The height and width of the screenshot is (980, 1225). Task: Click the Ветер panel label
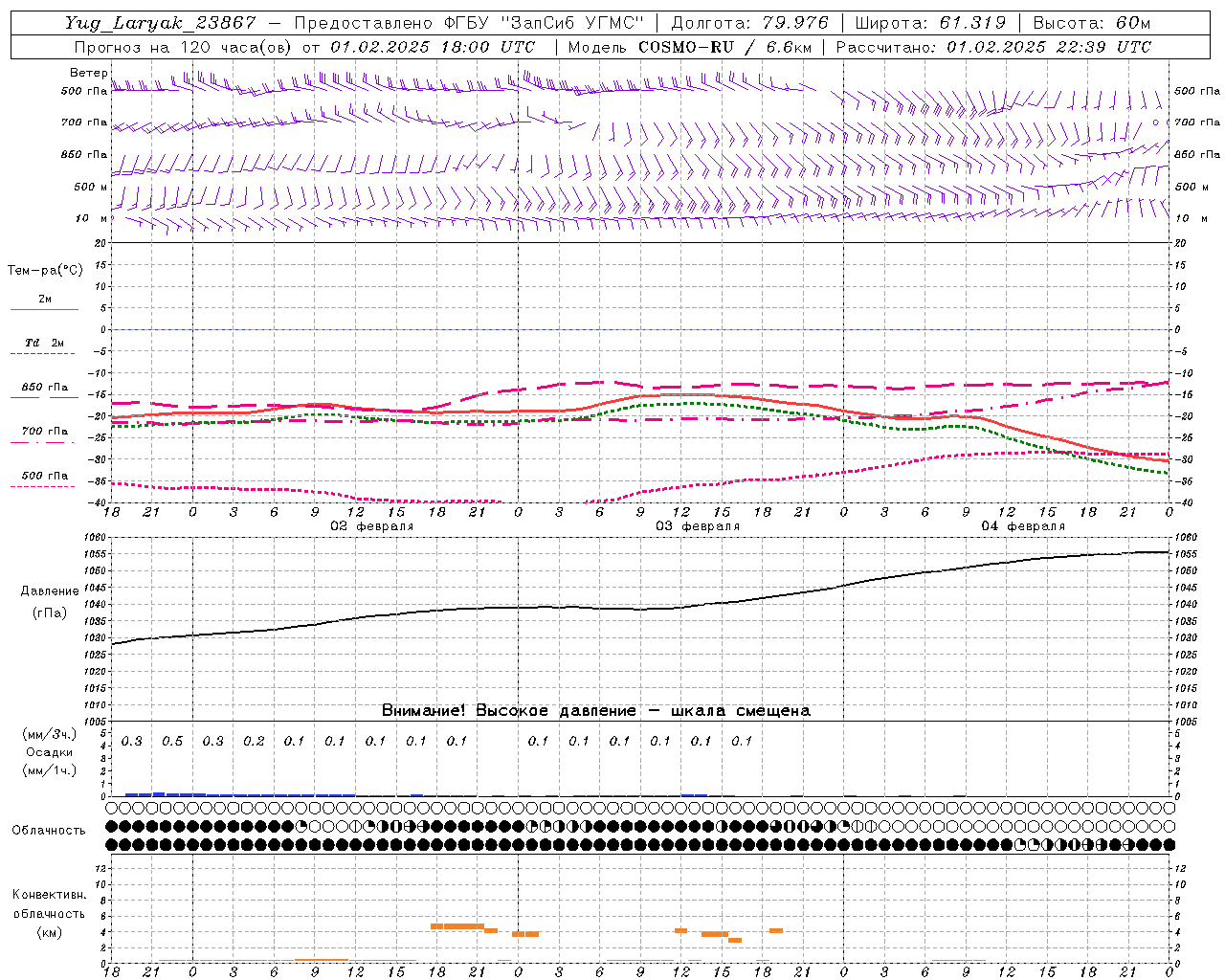point(89,73)
